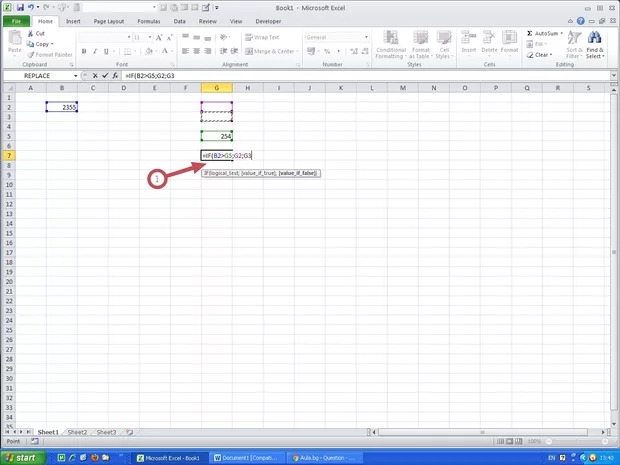Select cell B2 containing 2355
Viewport: 620px width, 465px height.
click(62, 107)
